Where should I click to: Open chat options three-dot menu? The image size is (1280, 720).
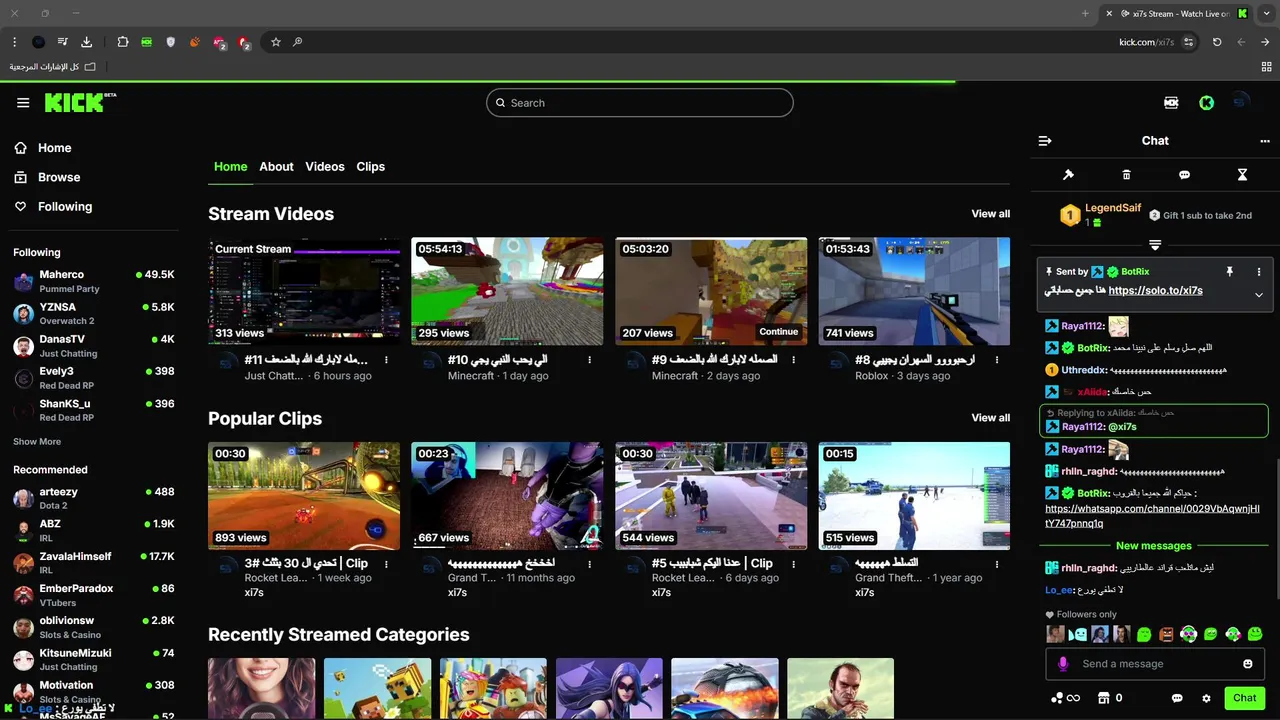point(1265,141)
